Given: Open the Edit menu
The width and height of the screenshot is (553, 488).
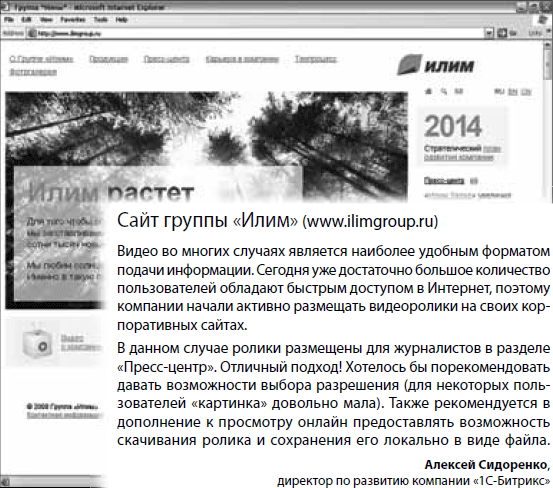Looking at the screenshot, I should click(x=26, y=20).
